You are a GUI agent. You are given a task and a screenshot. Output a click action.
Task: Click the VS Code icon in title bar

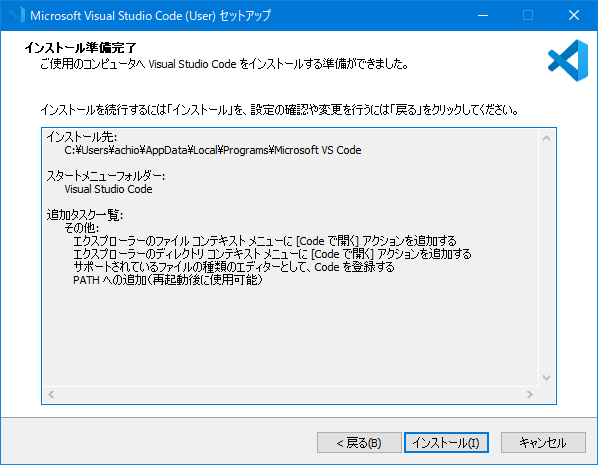[17, 15]
